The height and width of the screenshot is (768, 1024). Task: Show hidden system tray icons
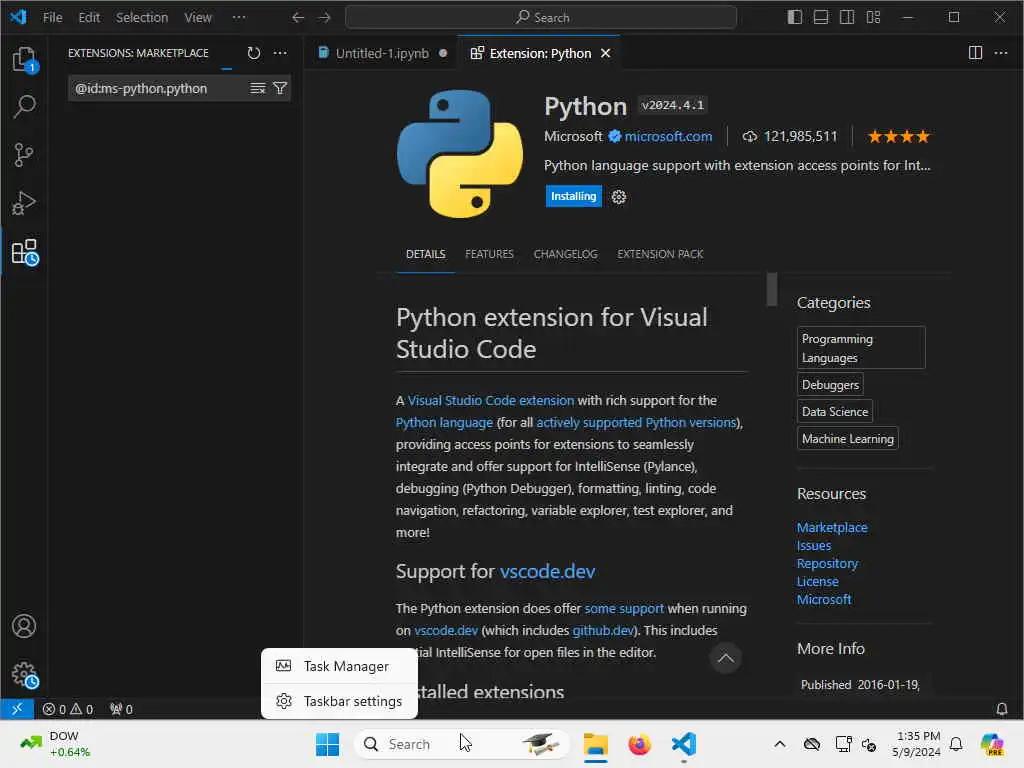pyautogui.click(x=780, y=744)
